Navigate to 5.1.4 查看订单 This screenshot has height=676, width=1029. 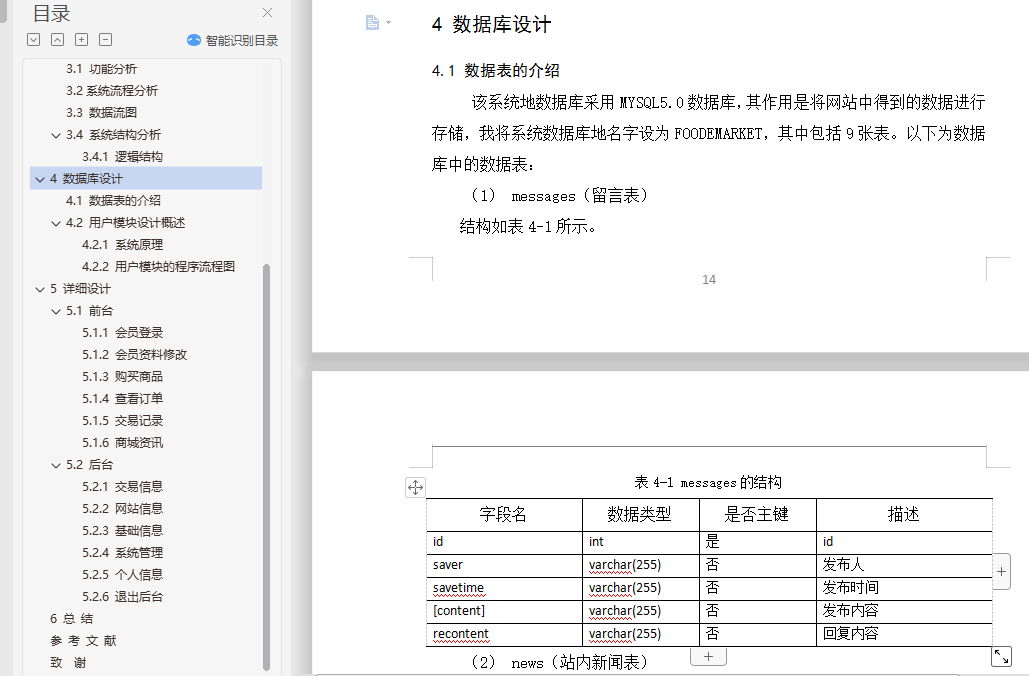pos(122,398)
